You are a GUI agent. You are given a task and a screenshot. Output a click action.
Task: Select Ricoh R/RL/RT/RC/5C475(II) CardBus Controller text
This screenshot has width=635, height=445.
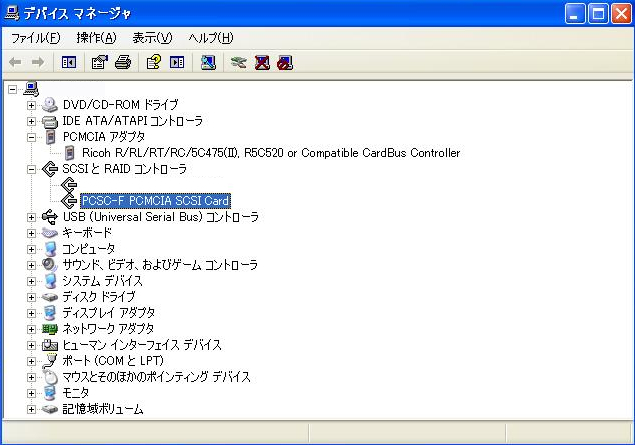[271, 153]
